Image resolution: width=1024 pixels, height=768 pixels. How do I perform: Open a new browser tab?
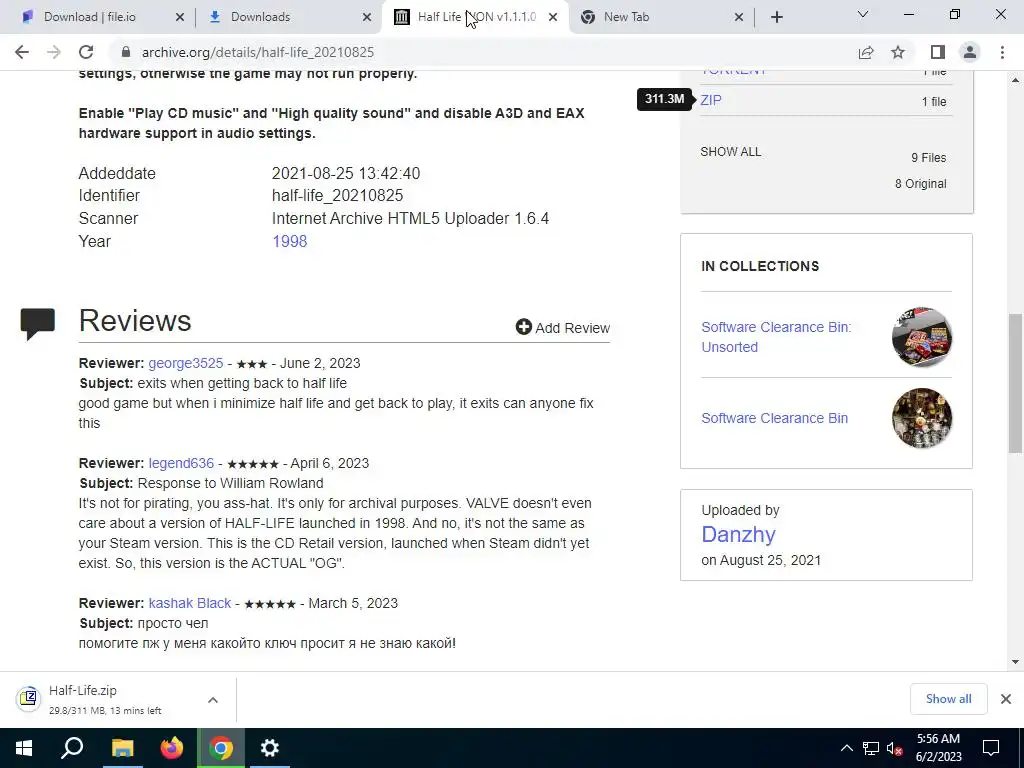[776, 17]
